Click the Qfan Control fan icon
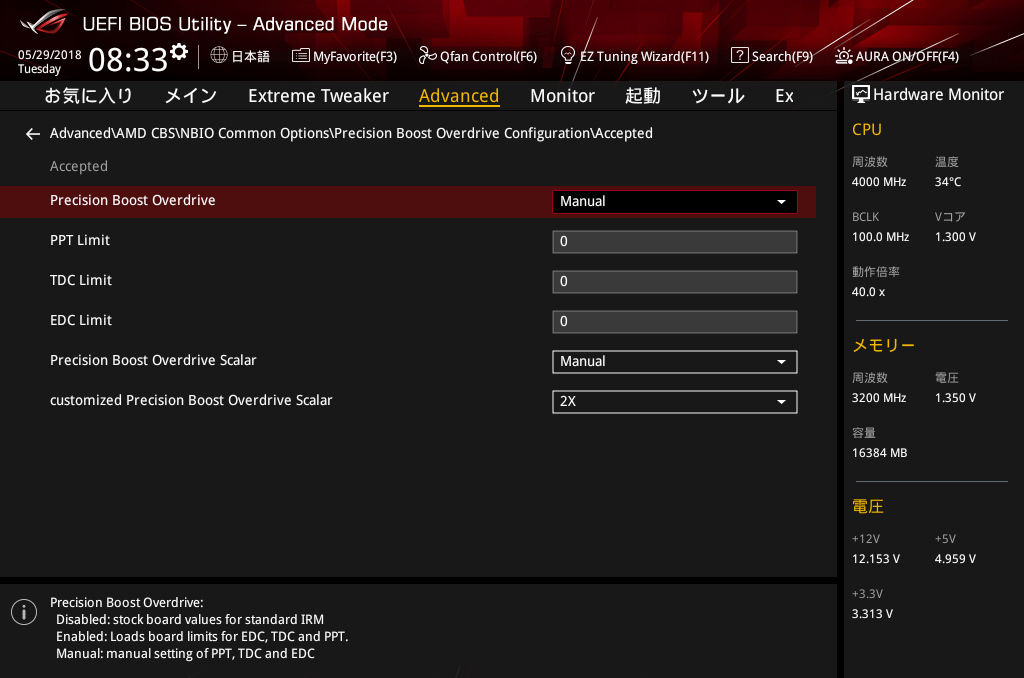 pyautogui.click(x=427, y=56)
